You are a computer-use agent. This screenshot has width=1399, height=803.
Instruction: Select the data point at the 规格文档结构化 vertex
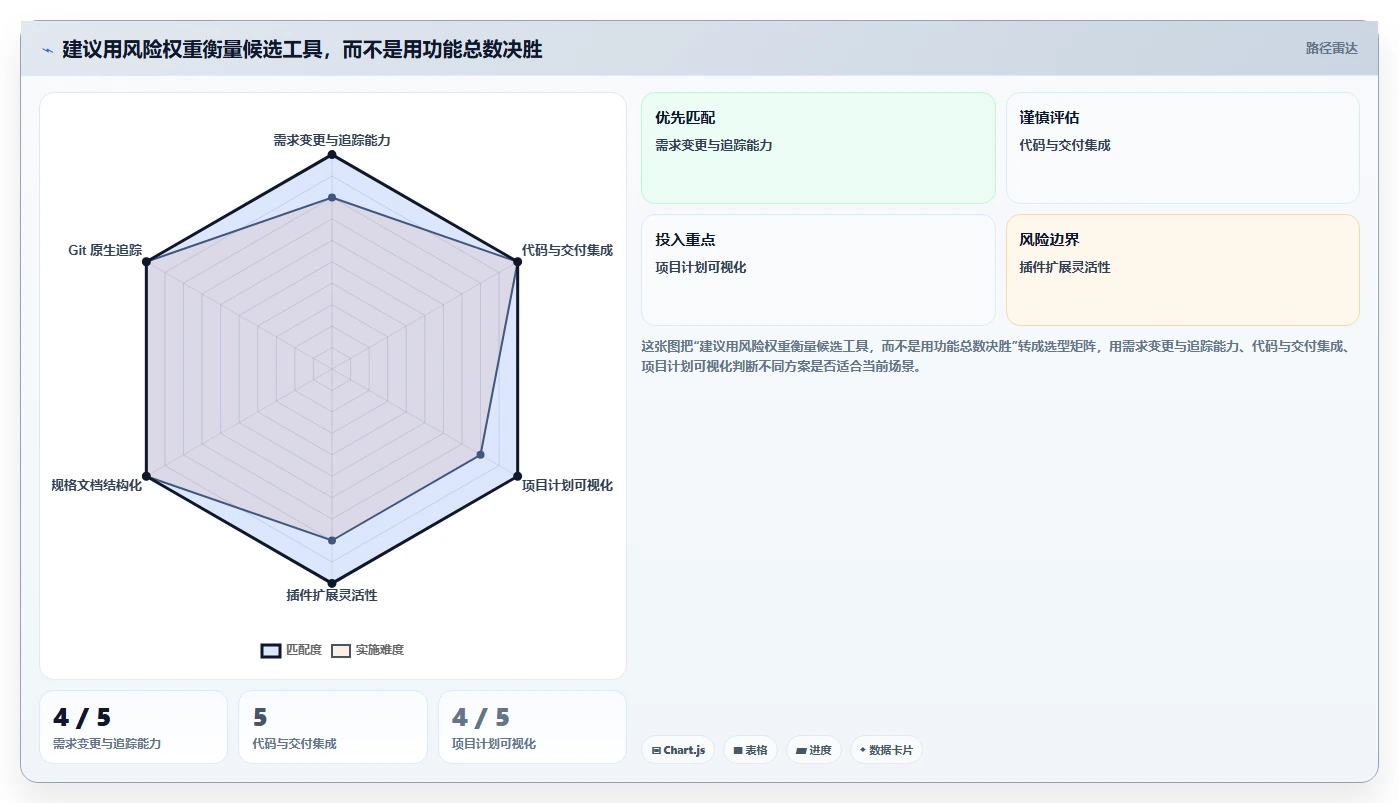pos(146,475)
